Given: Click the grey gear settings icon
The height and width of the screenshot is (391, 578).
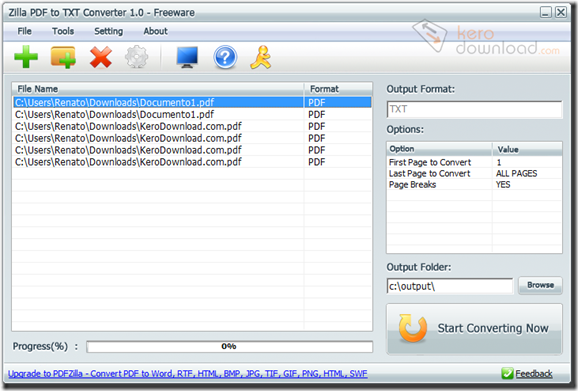Looking at the screenshot, I should (136, 57).
